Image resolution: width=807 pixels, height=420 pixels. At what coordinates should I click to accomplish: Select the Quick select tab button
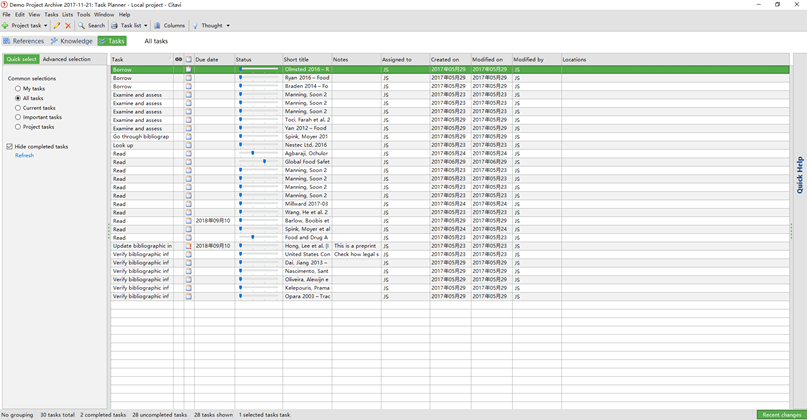[22, 59]
